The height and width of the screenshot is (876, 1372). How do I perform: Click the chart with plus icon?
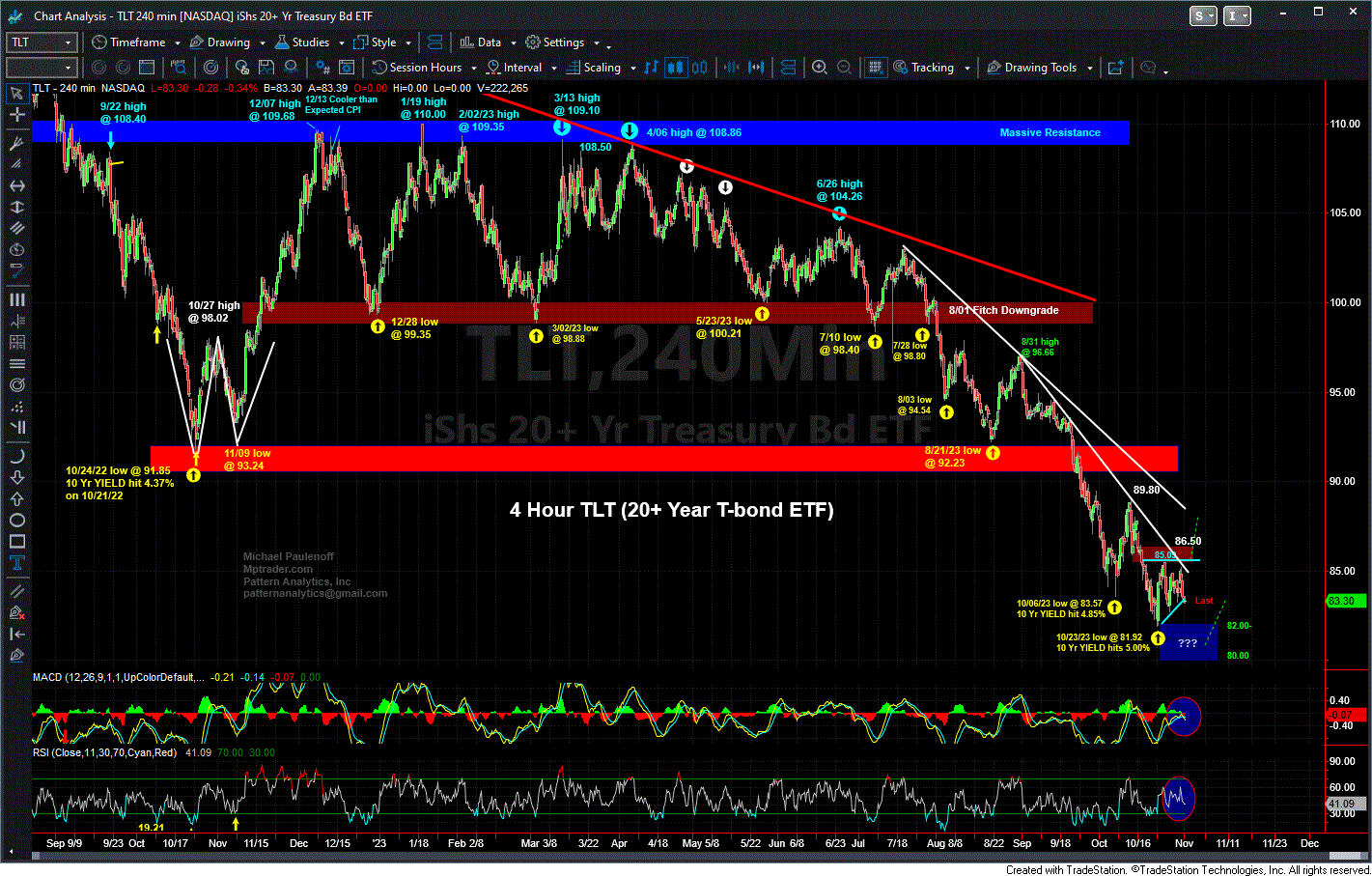1116,68
